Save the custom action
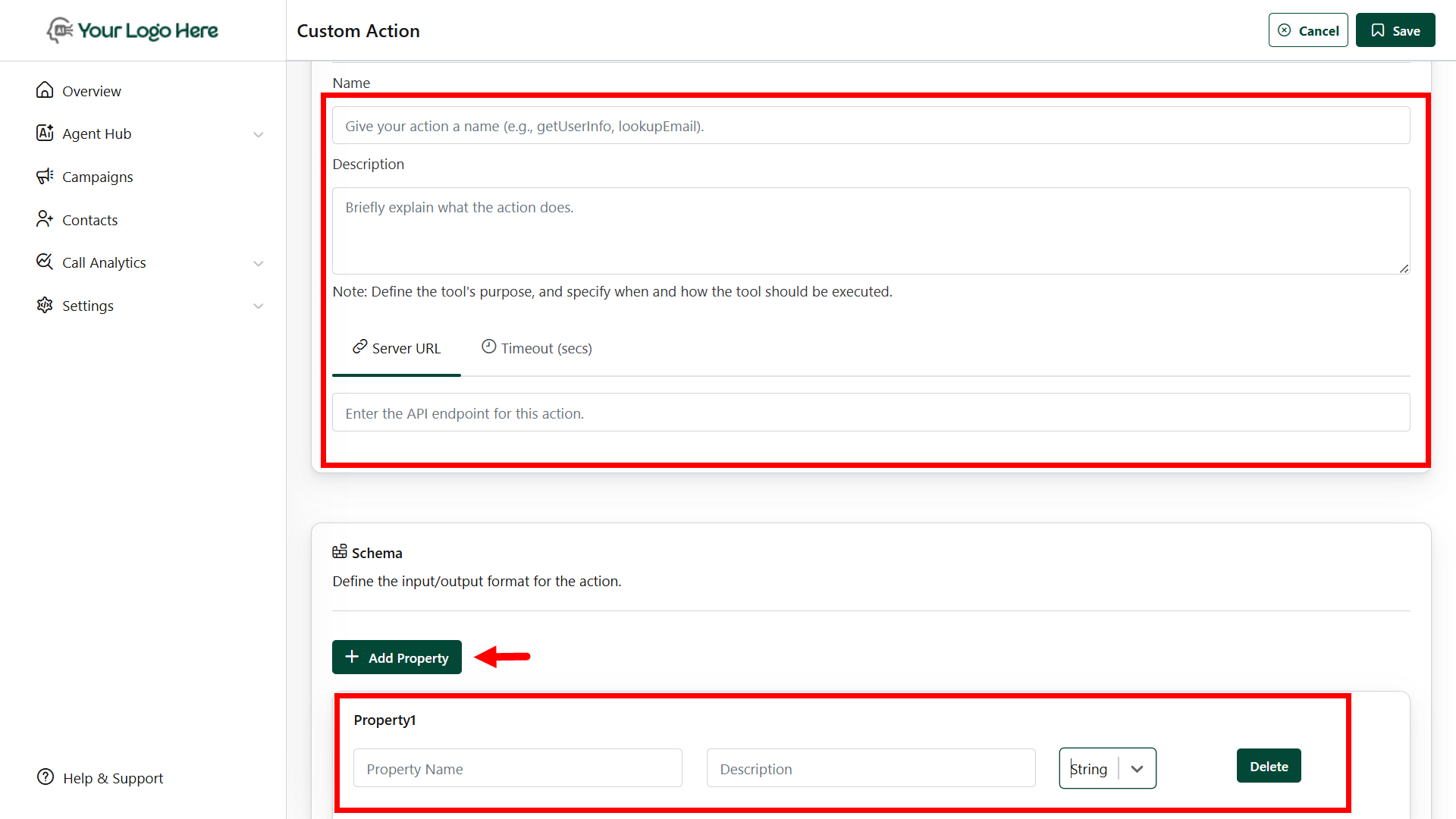1456x819 pixels. [x=1395, y=30]
